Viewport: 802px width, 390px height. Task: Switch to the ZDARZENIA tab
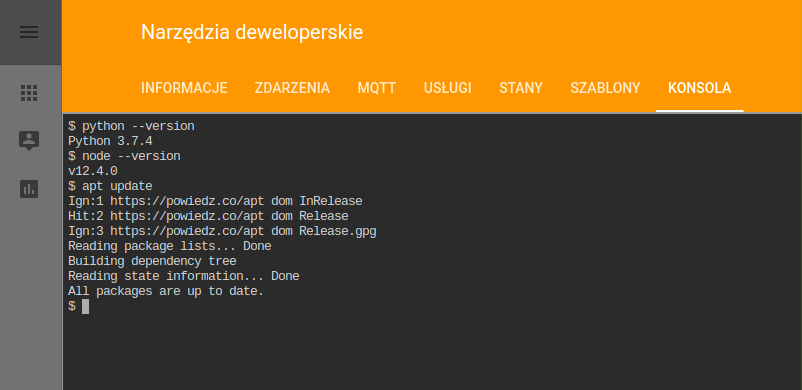click(x=293, y=88)
